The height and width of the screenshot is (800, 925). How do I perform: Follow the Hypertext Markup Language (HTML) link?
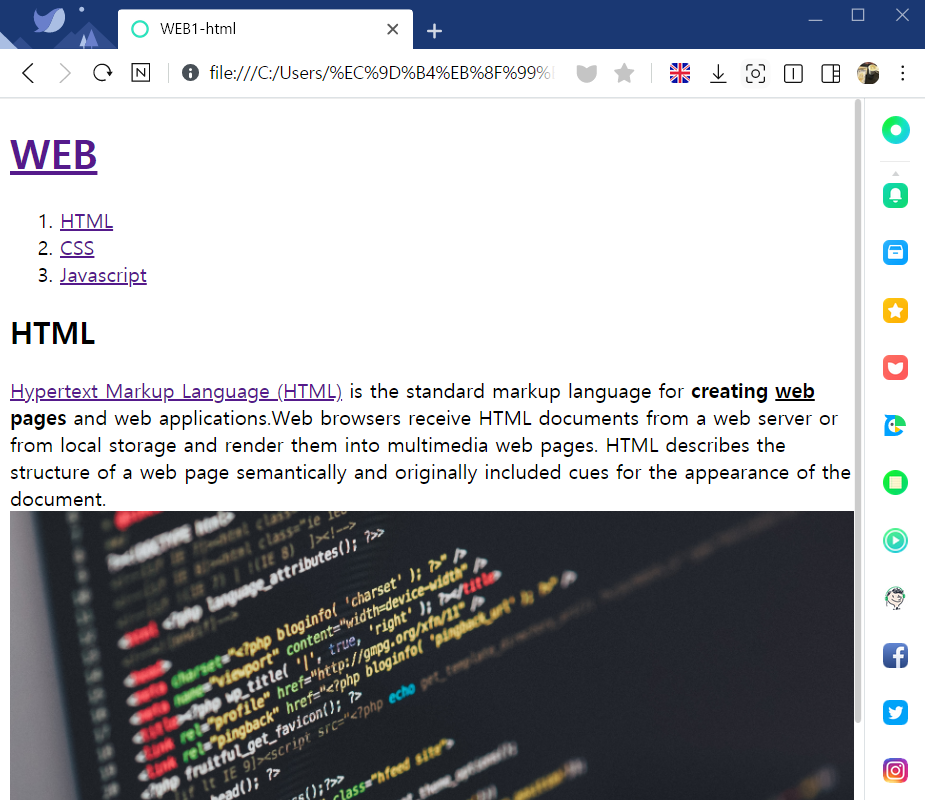point(176,391)
